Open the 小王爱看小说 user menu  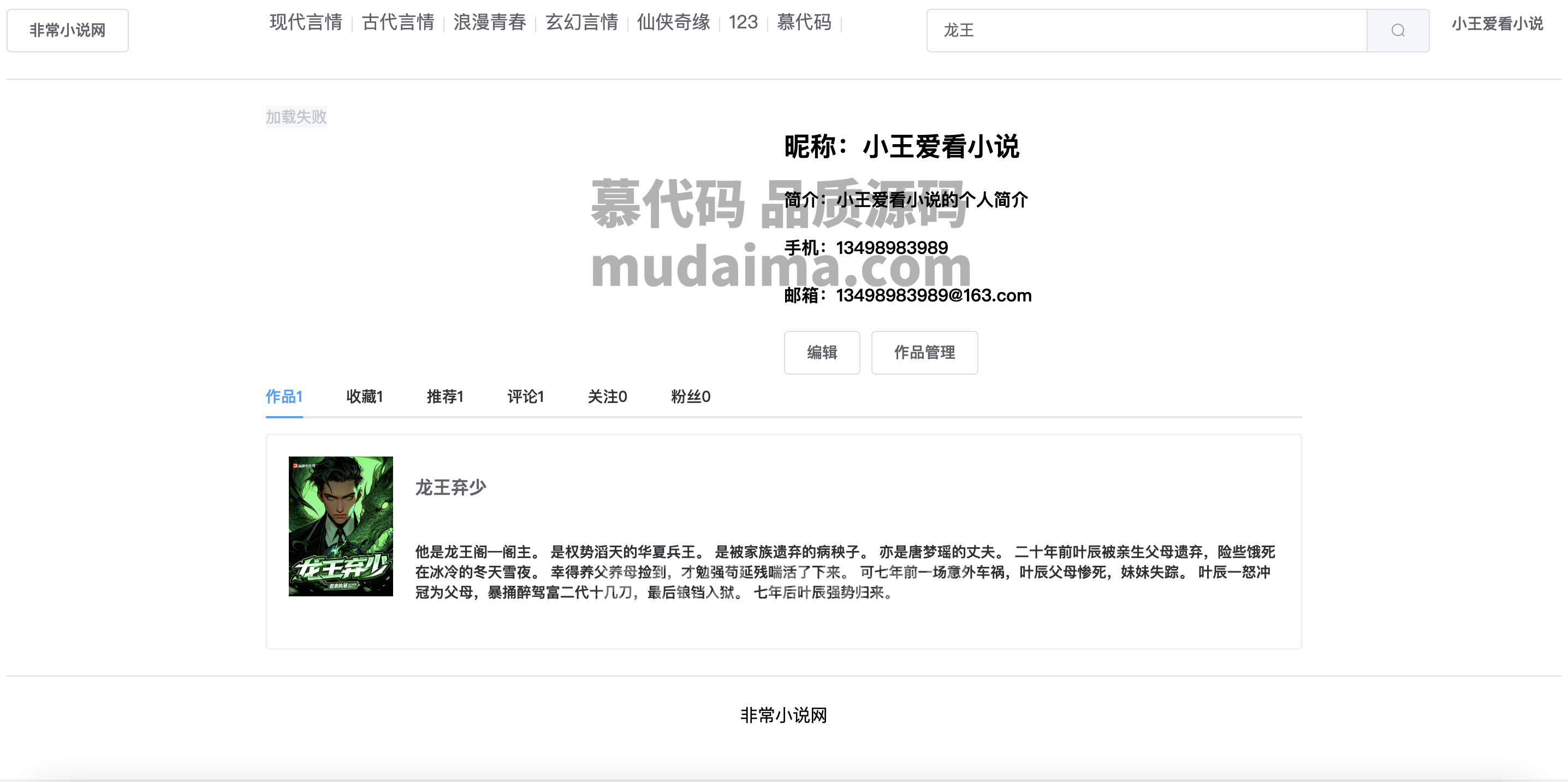pos(1498,23)
